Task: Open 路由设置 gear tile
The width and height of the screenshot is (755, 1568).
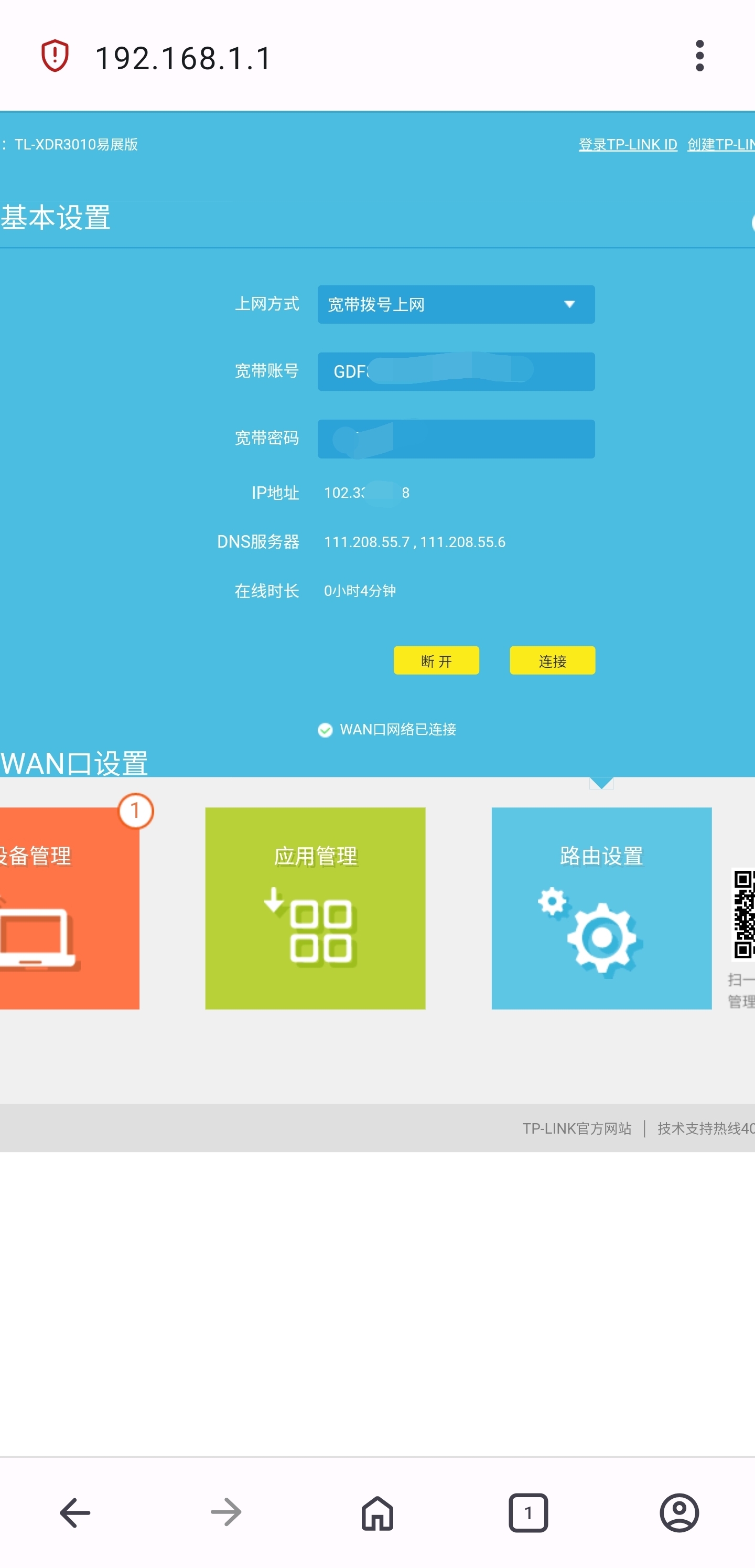Action: [601, 908]
